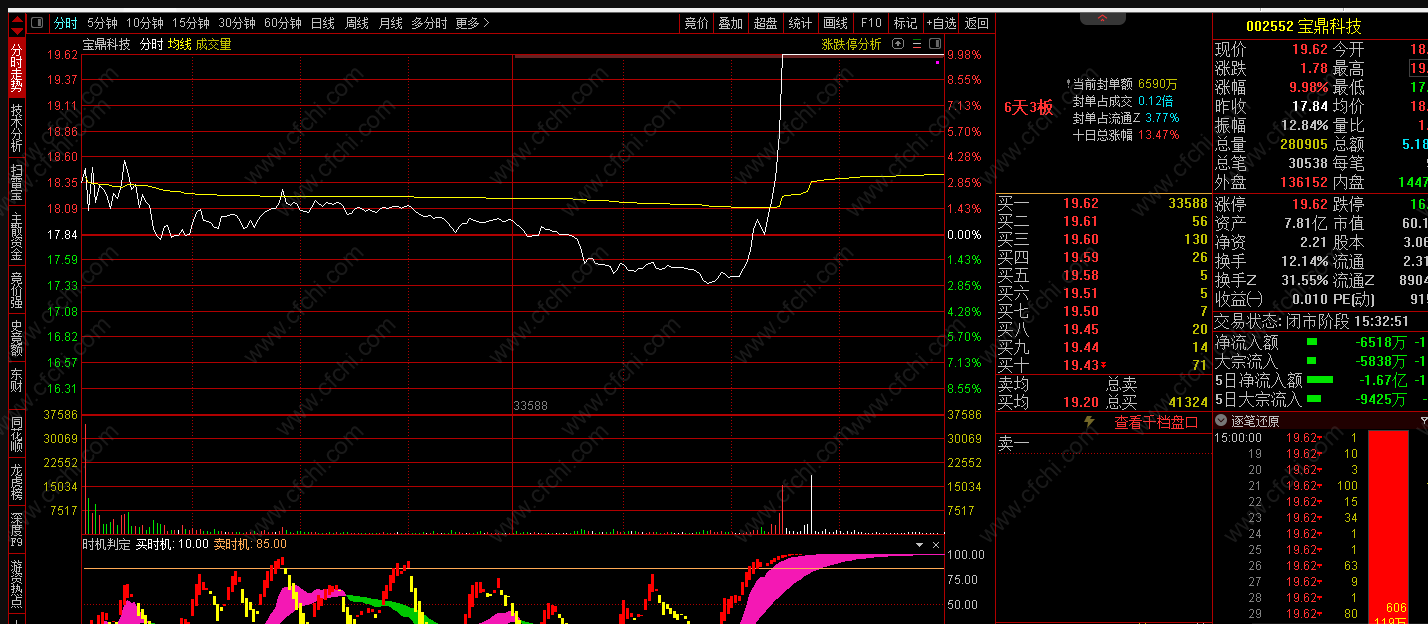
Task: Click the 叠加 overlay button
Action: [730, 23]
